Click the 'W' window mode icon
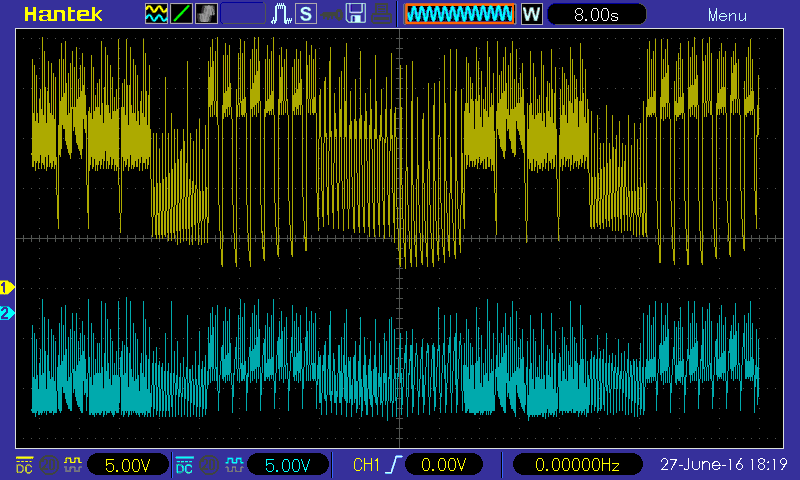This screenshot has width=800, height=480. coord(531,14)
